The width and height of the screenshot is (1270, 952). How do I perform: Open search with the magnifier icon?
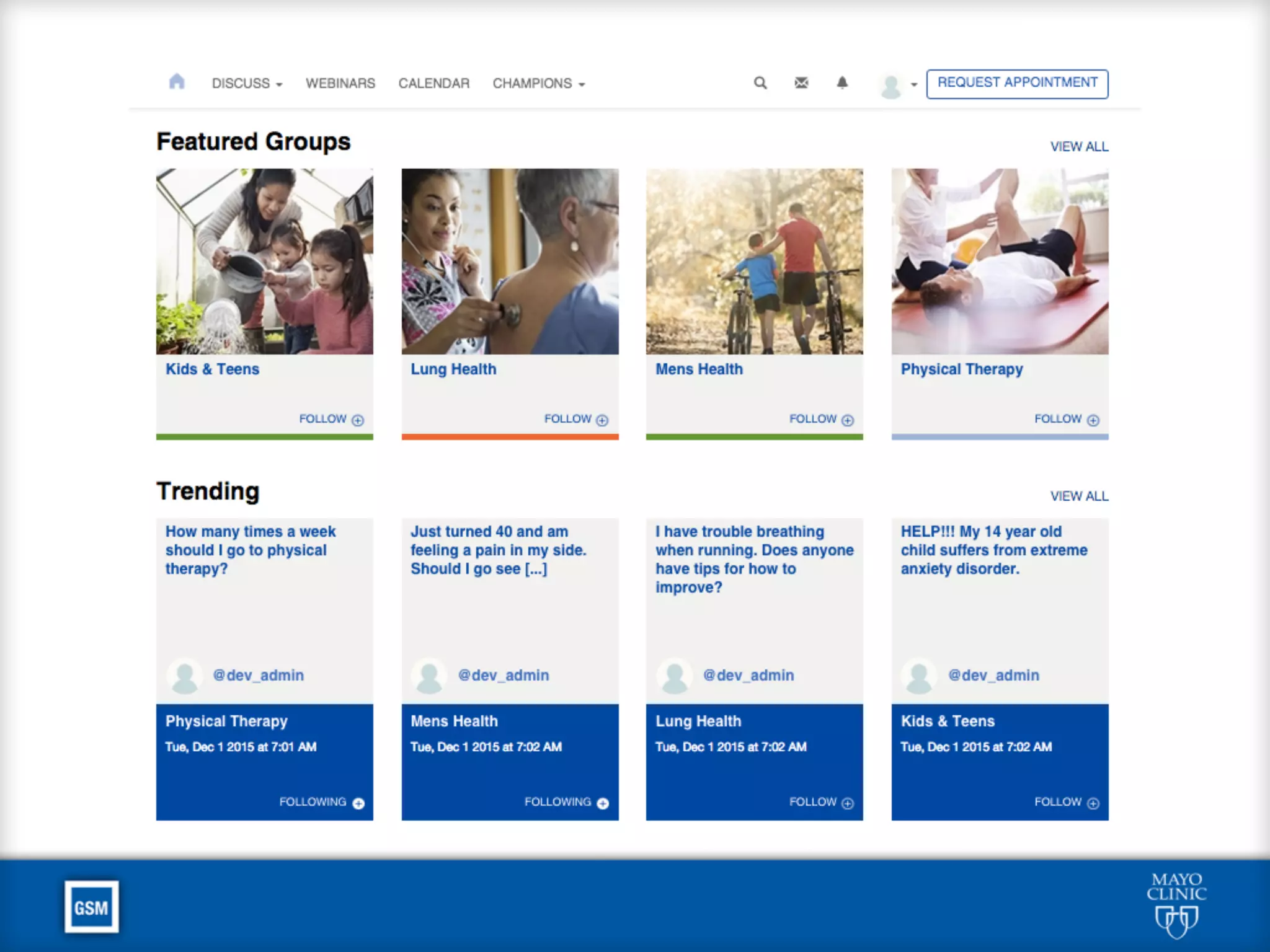[x=760, y=82]
